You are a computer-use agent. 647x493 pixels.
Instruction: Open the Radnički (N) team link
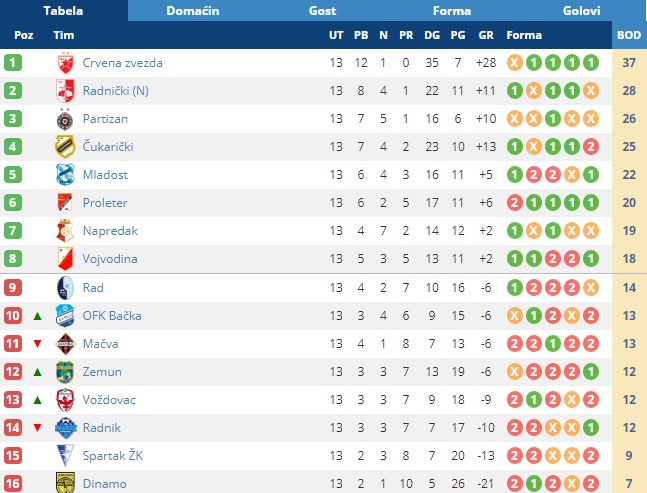116,91
